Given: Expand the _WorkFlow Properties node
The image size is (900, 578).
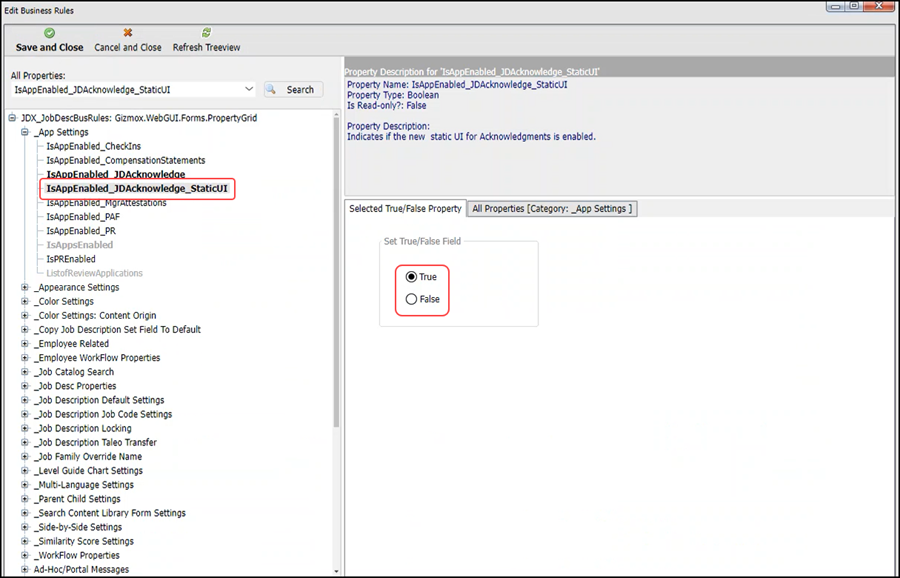Looking at the screenshot, I should click(25, 556).
